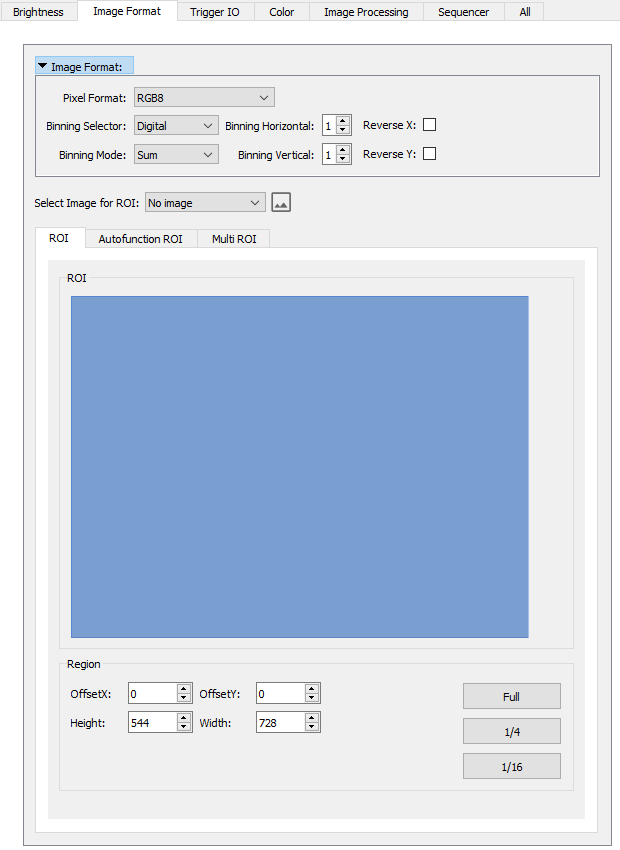Open the Select Image for ROI dropdown
620x850 pixels.
[x=205, y=203]
